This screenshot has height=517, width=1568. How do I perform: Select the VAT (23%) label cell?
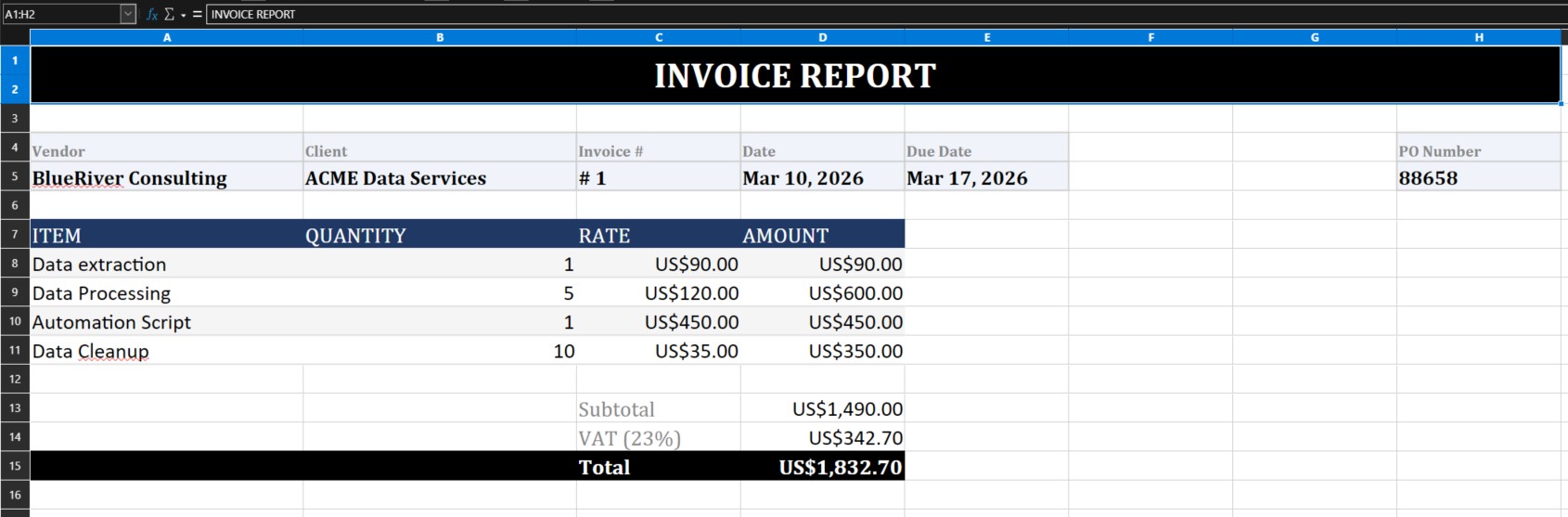pyautogui.click(x=658, y=438)
